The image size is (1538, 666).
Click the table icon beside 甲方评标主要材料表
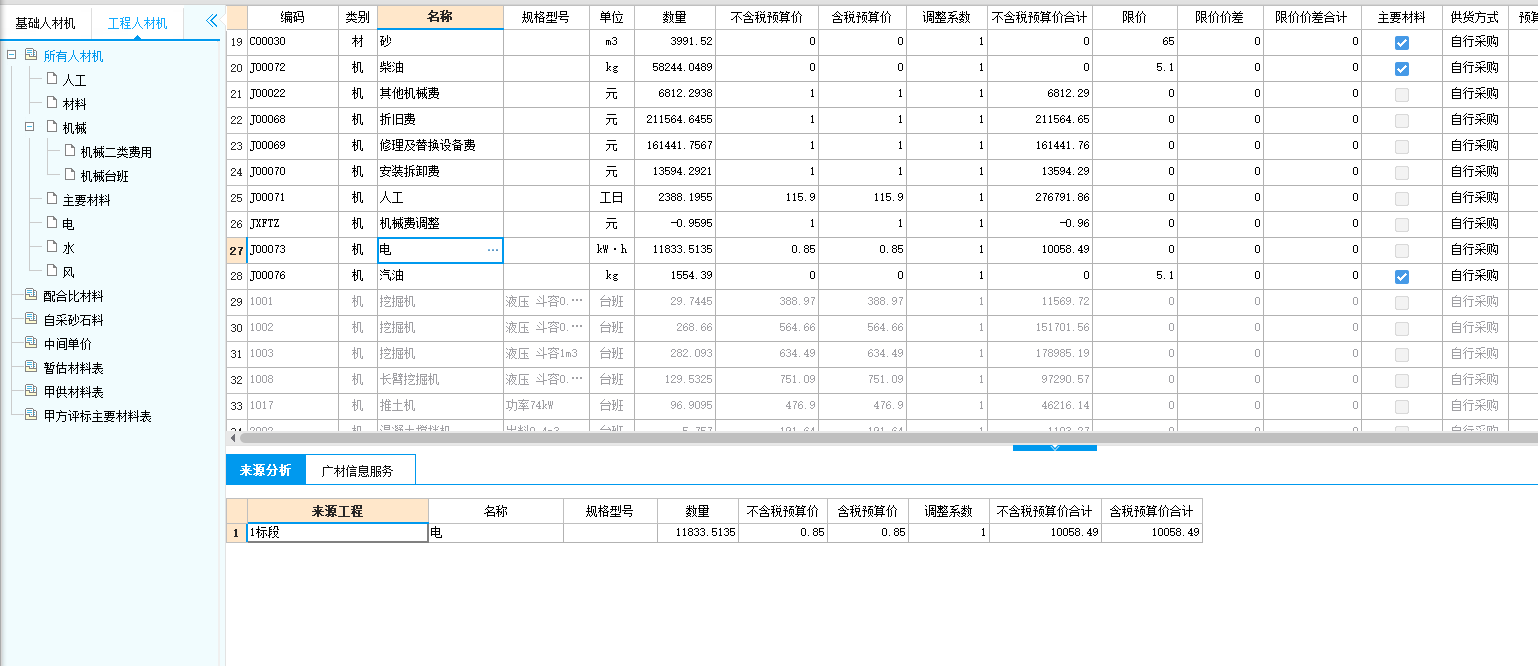pyautogui.click(x=31, y=415)
